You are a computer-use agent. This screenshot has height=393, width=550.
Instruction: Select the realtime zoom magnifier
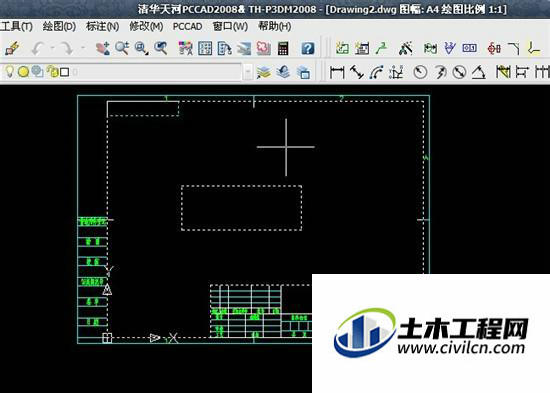pos(122,48)
